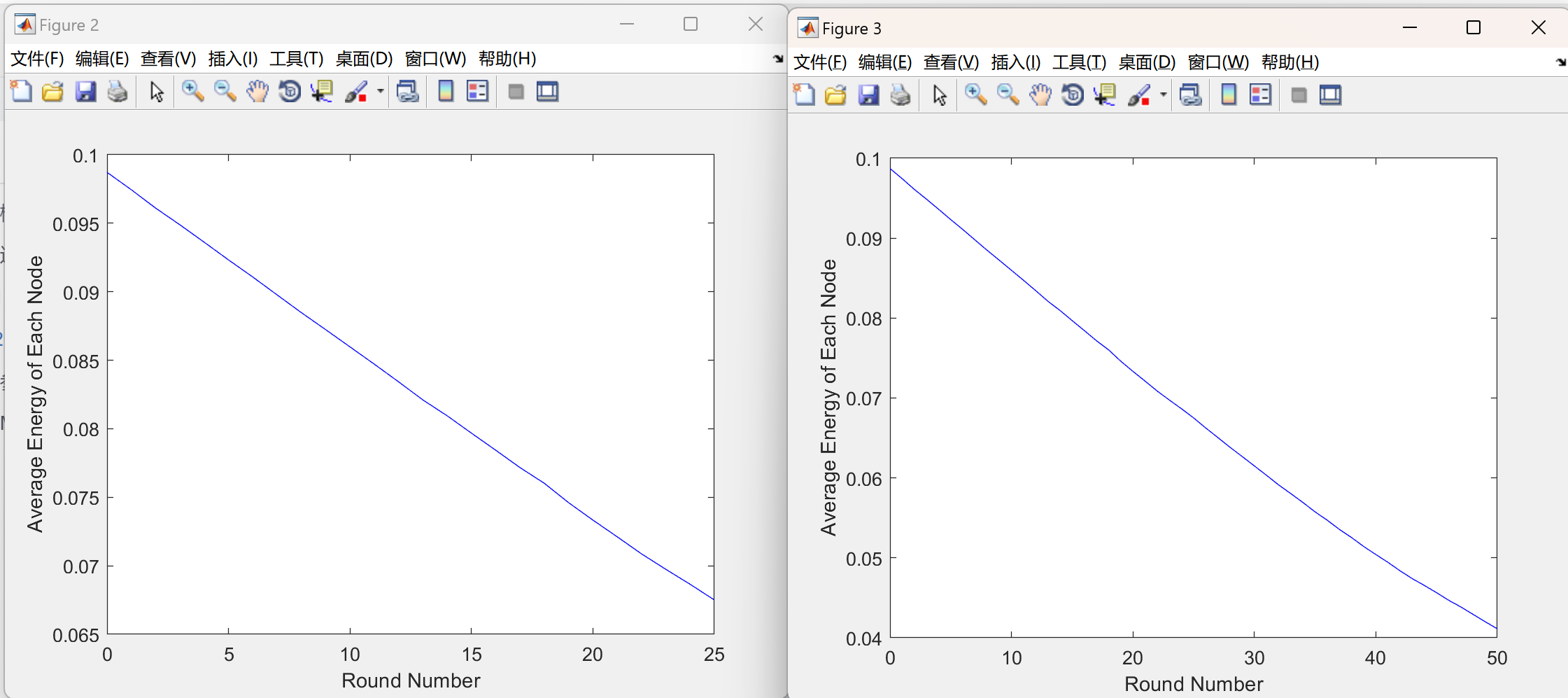Open 编辑(E) menu in Figure 2

tap(102, 59)
